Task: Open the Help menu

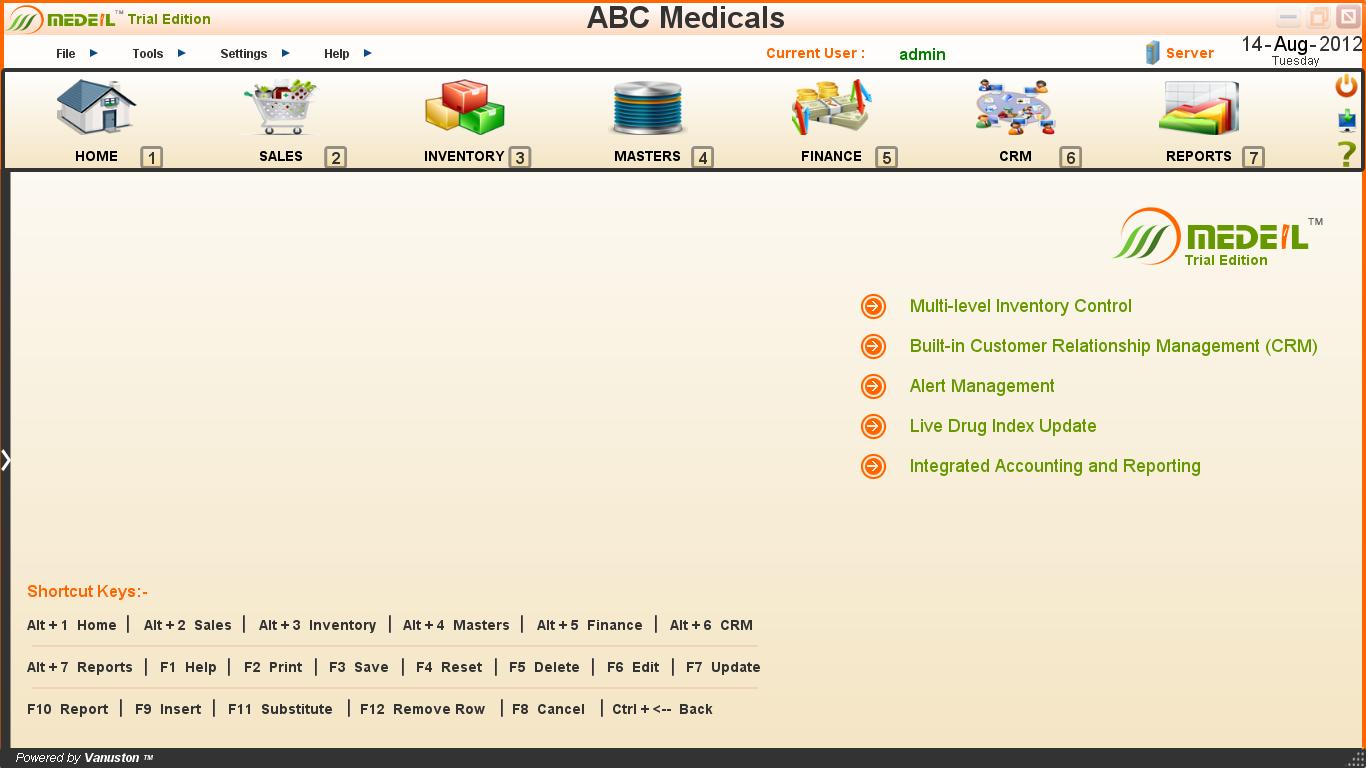Action: (337, 54)
